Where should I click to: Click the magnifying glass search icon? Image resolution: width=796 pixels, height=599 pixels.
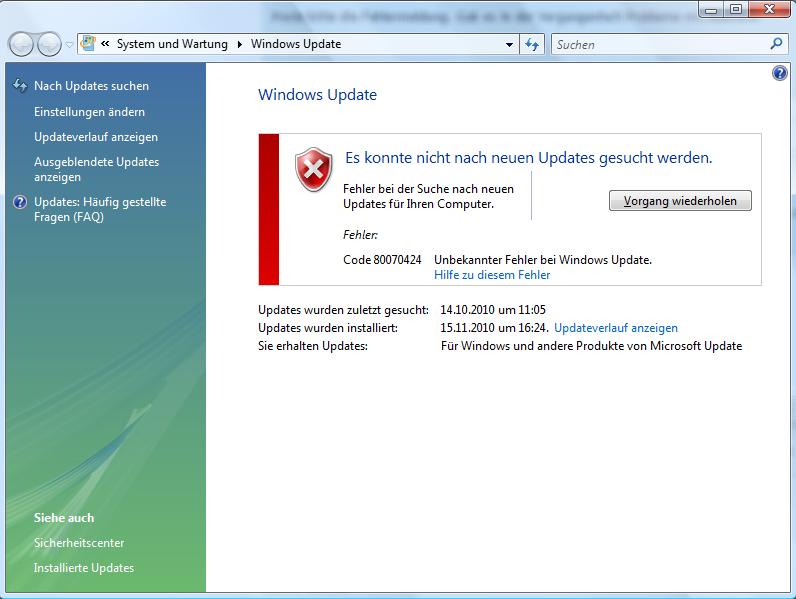776,44
